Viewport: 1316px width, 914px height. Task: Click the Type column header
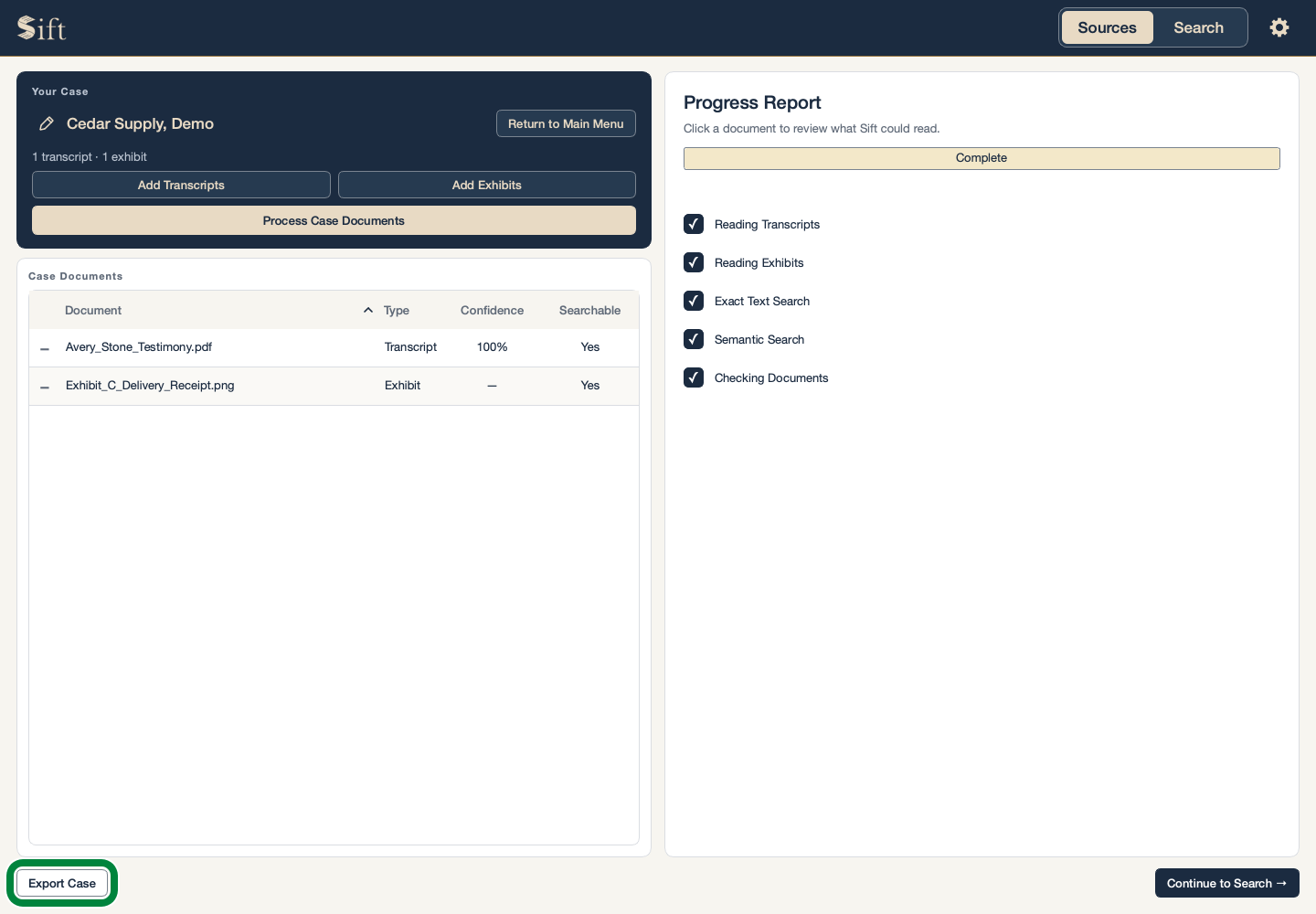click(397, 310)
